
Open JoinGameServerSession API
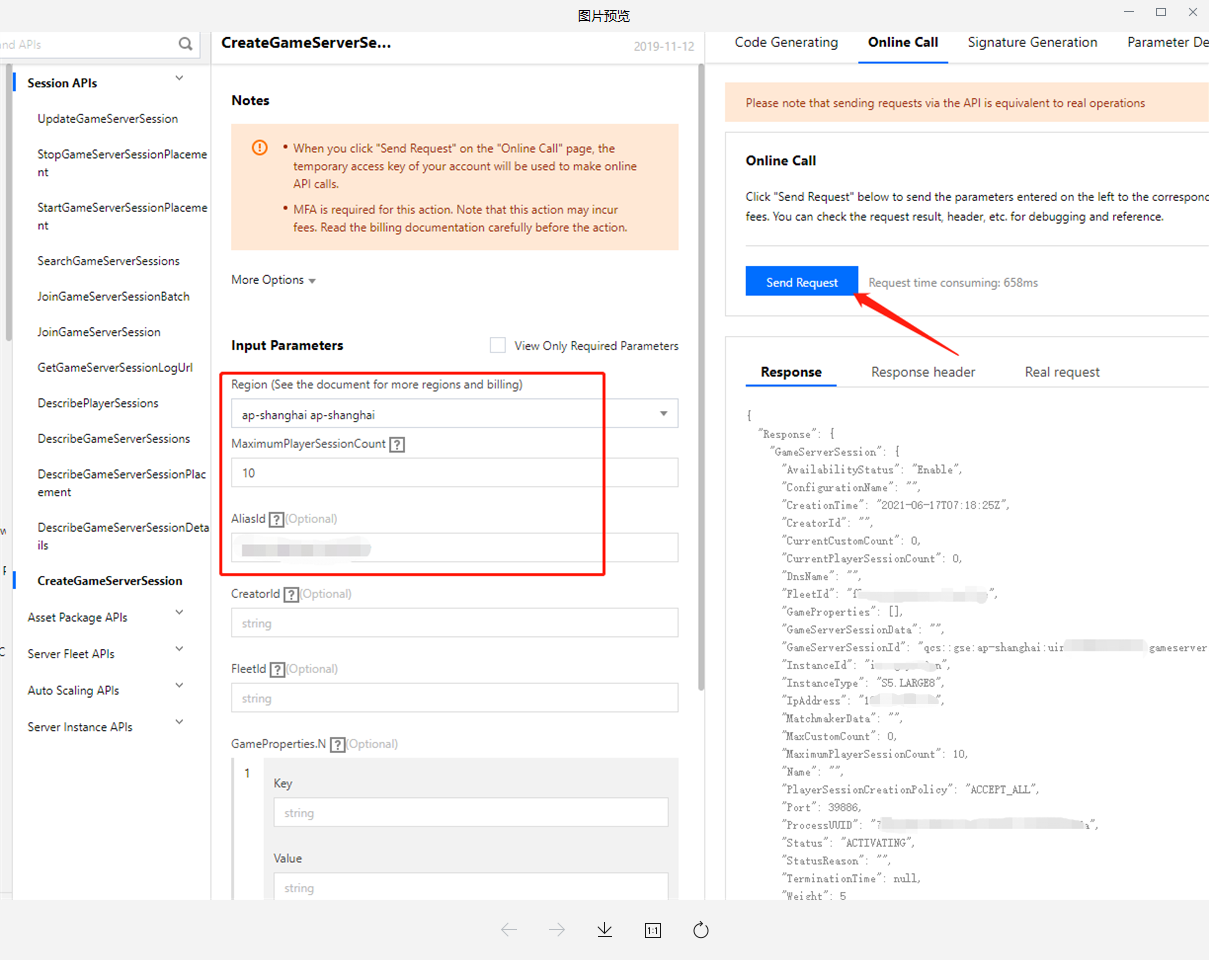point(99,332)
